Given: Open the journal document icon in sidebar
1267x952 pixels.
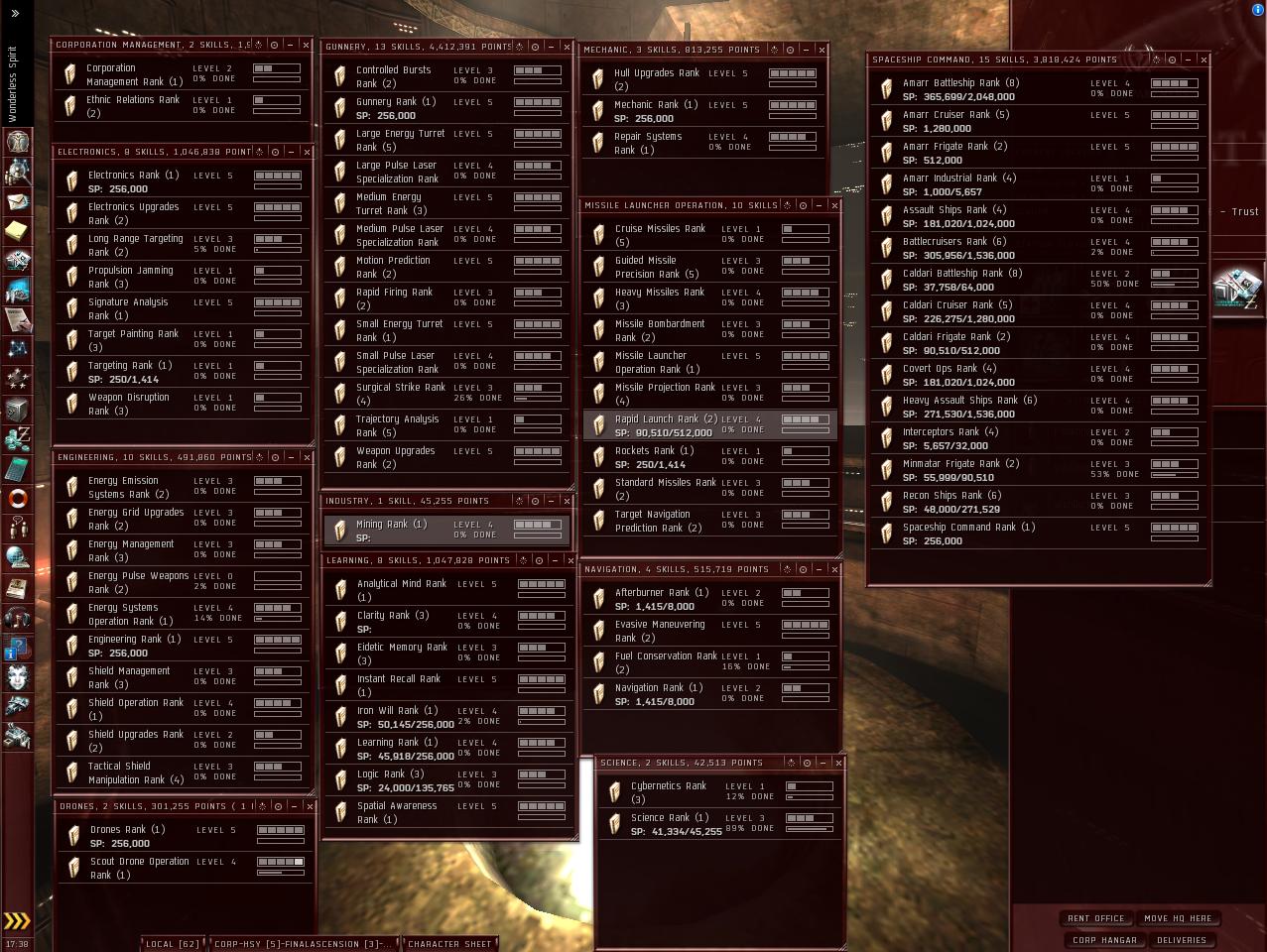Looking at the screenshot, I should point(17,320).
